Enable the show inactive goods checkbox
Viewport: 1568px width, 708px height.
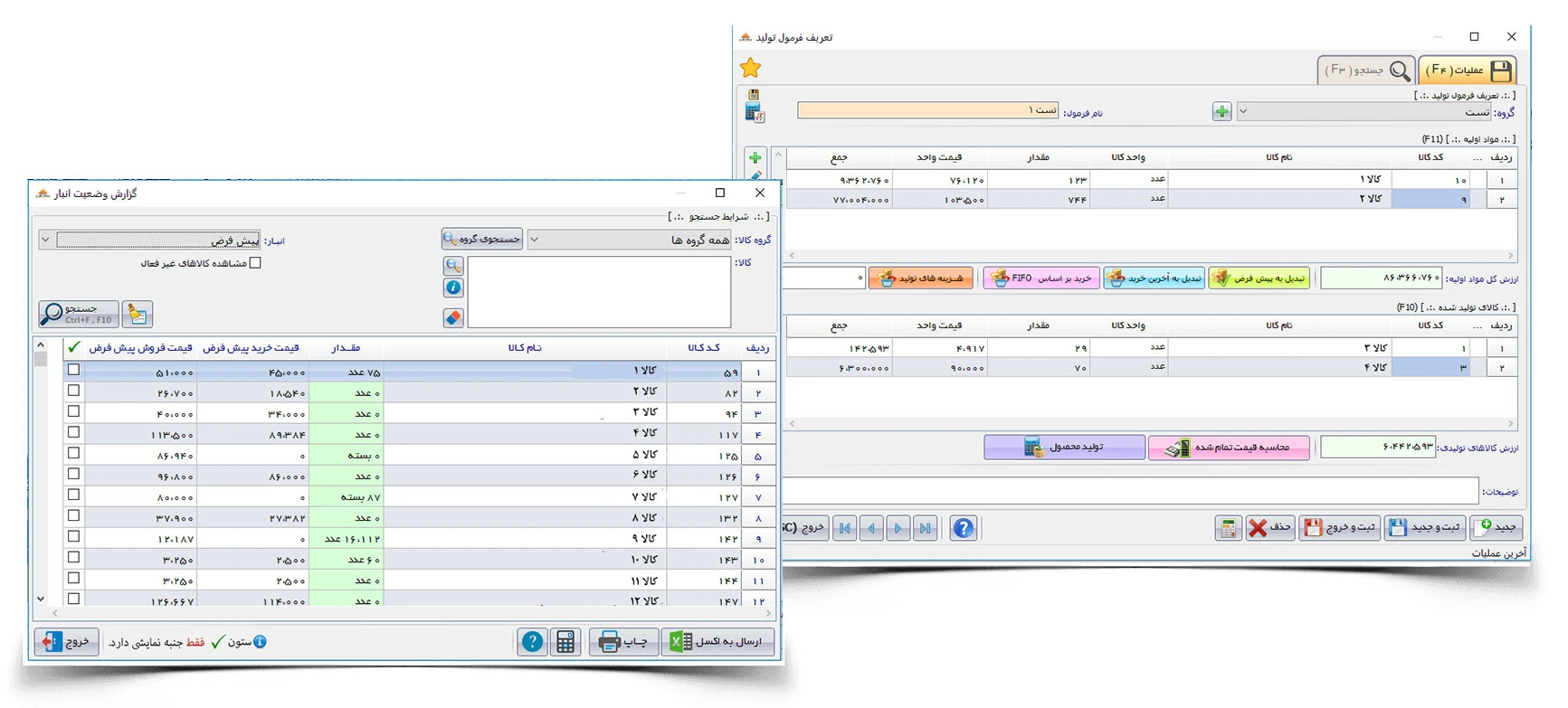(x=255, y=263)
